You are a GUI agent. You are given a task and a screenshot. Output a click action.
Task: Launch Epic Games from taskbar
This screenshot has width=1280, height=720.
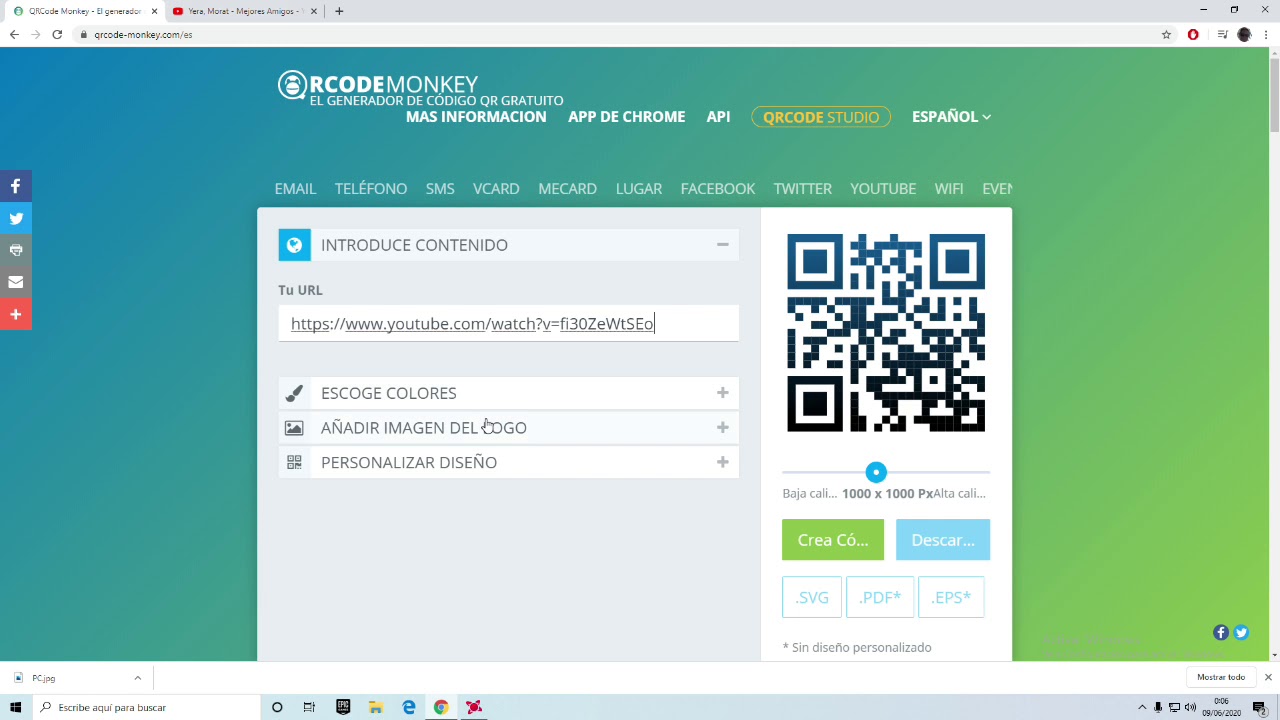coord(343,707)
